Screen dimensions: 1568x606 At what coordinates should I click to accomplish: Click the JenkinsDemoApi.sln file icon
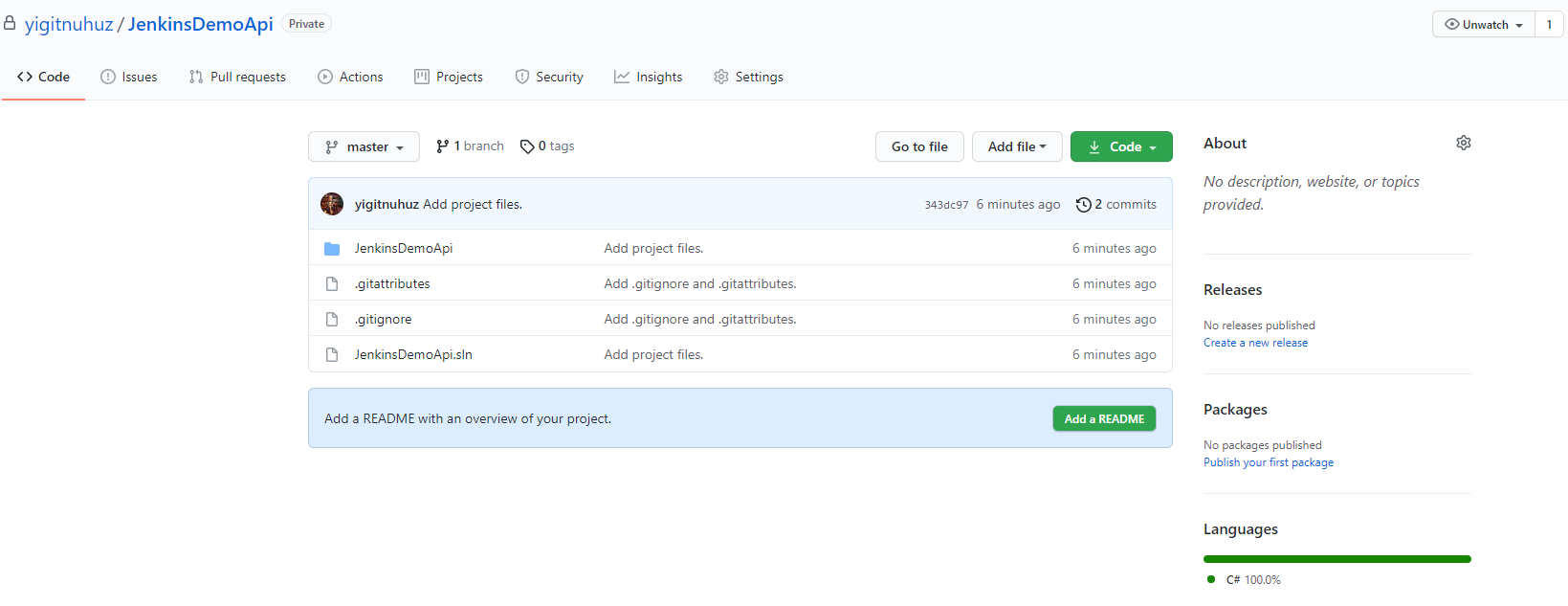tap(332, 355)
